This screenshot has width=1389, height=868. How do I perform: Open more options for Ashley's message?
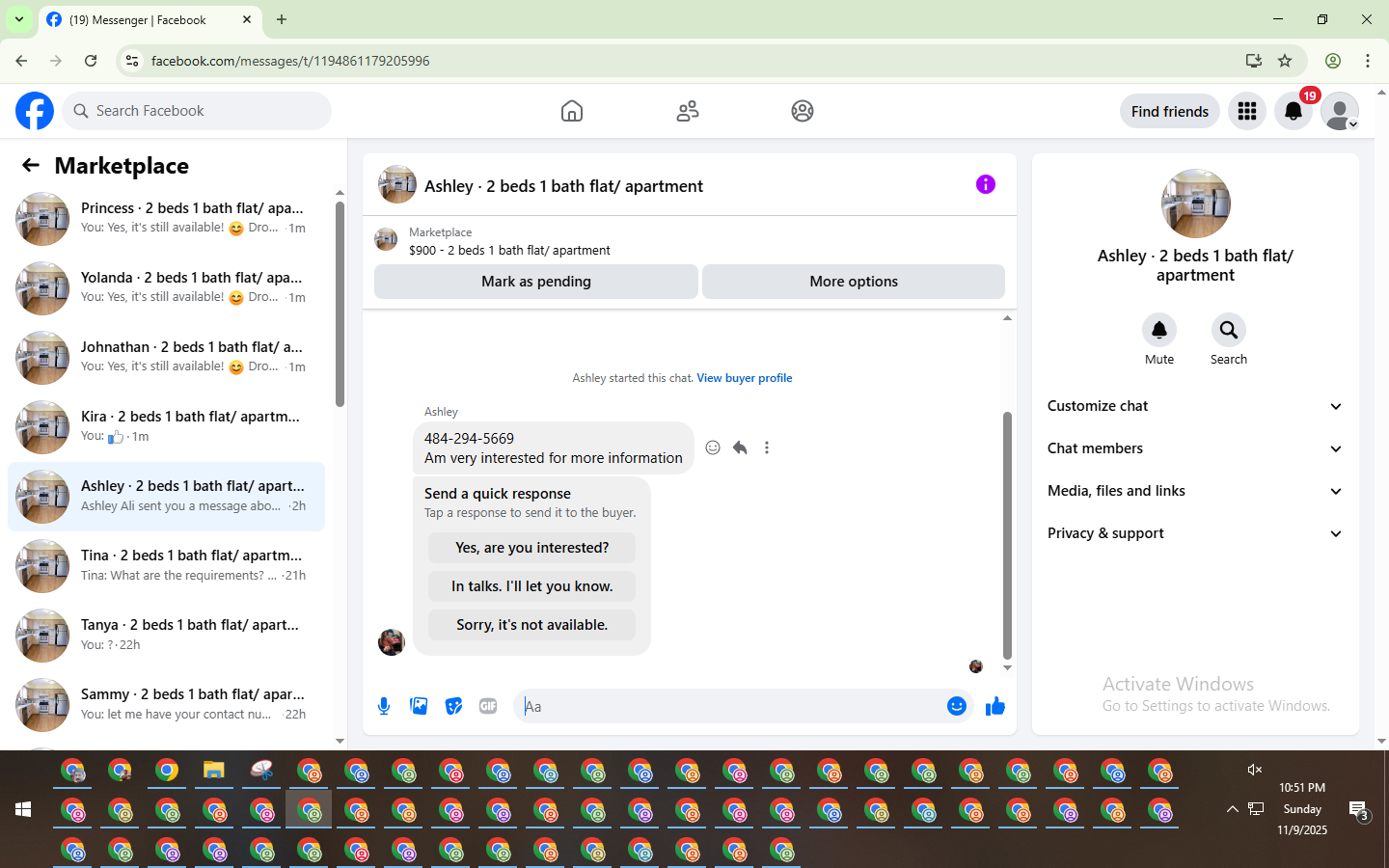(767, 448)
